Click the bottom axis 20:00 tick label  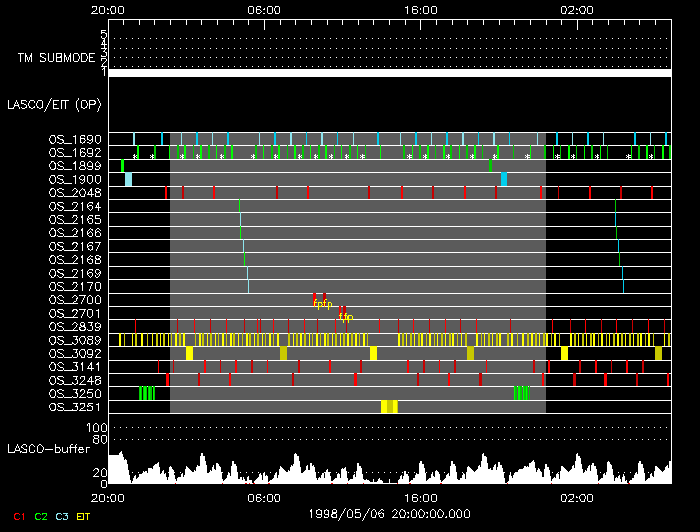pos(108,498)
